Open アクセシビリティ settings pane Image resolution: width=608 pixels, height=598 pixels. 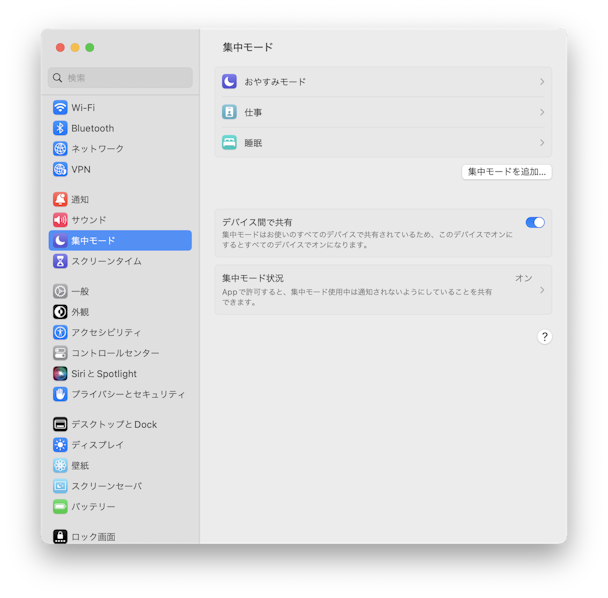point(120,332)
